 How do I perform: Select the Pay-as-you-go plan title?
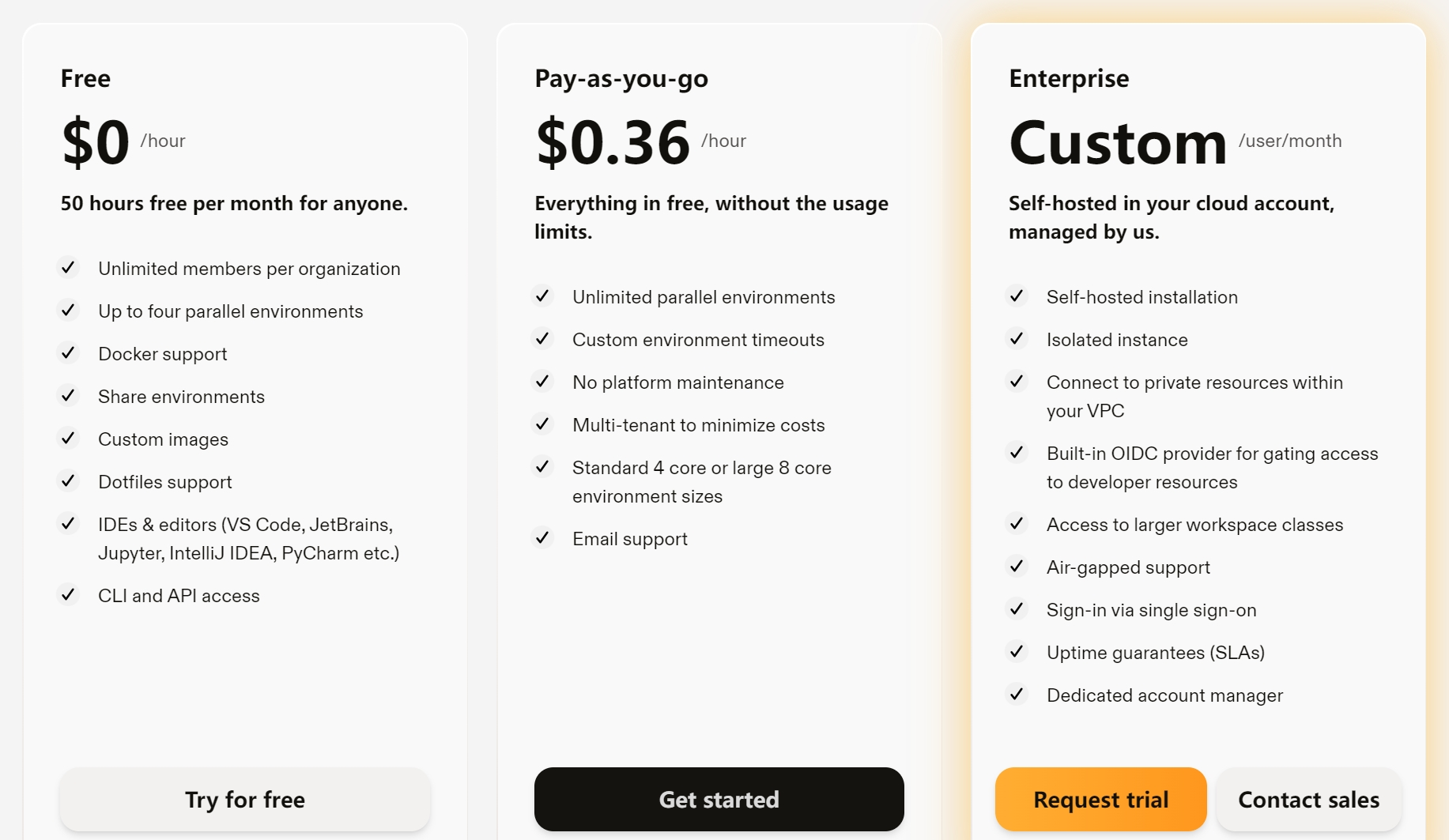pos(621,78)
